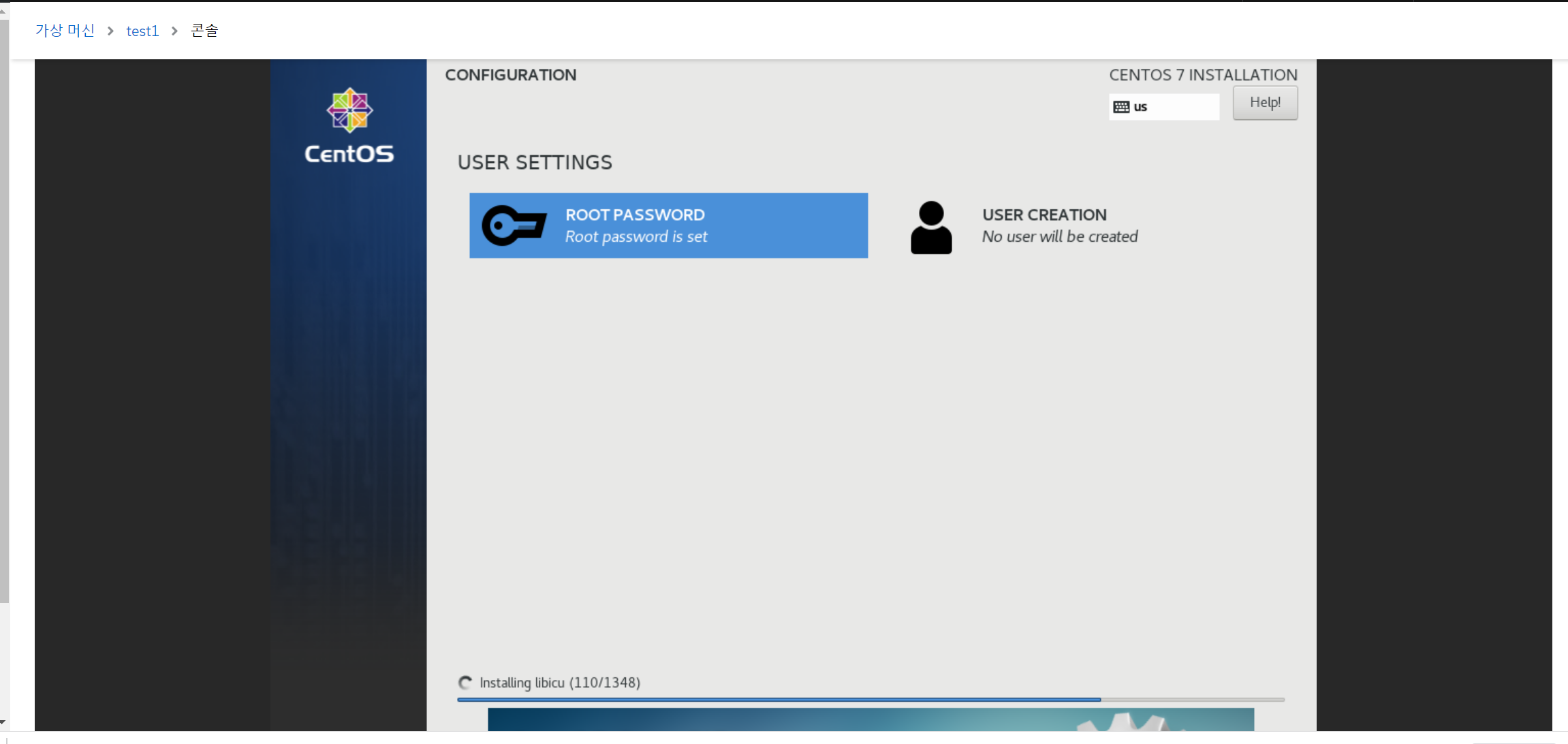Click the keyboard layout icon
Viewport: 1568px width, 744px height.
[1121, 107]
